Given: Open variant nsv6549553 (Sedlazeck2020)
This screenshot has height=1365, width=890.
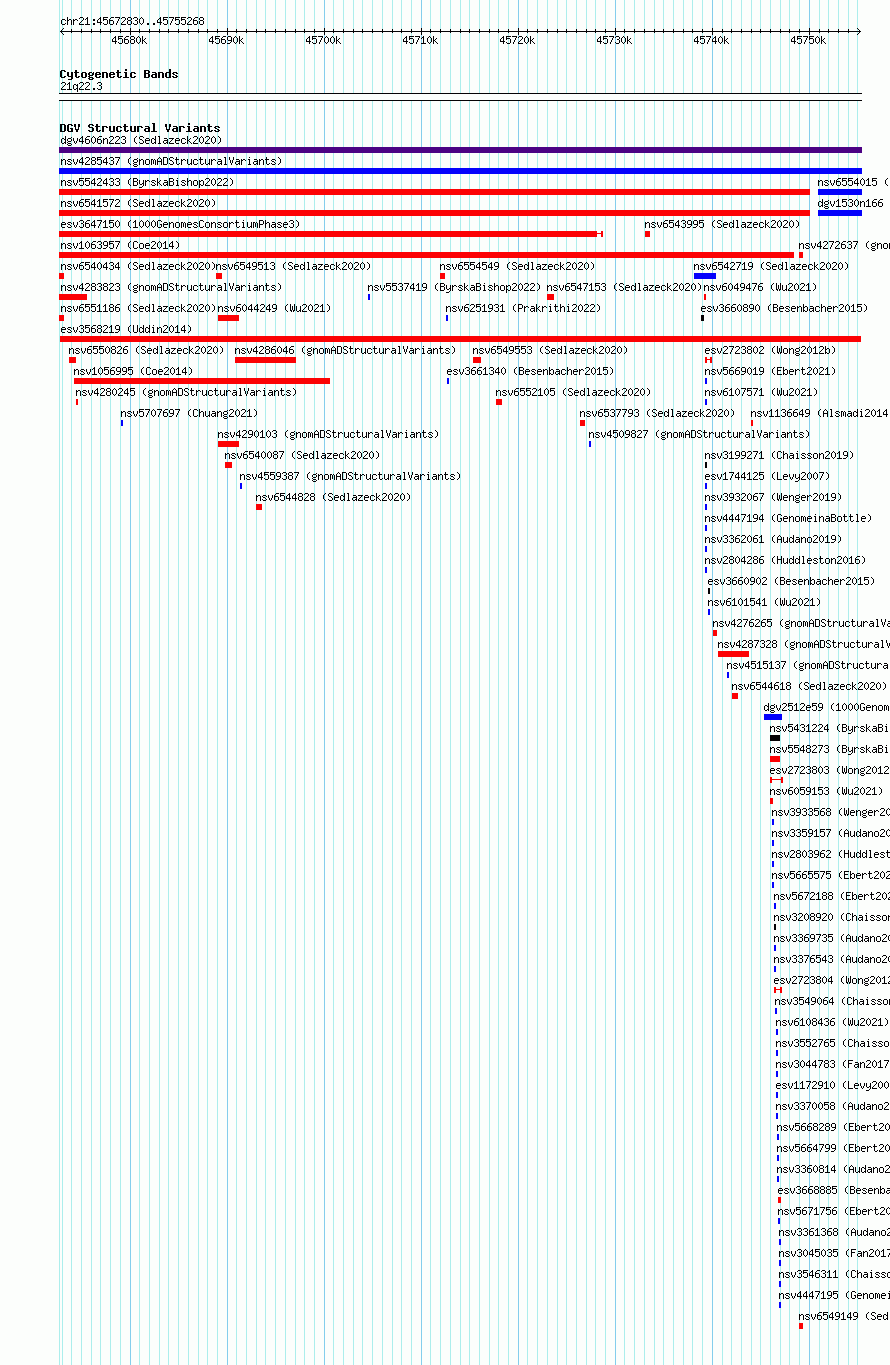Looking at the screenshot, I should [x=550, y=351].
